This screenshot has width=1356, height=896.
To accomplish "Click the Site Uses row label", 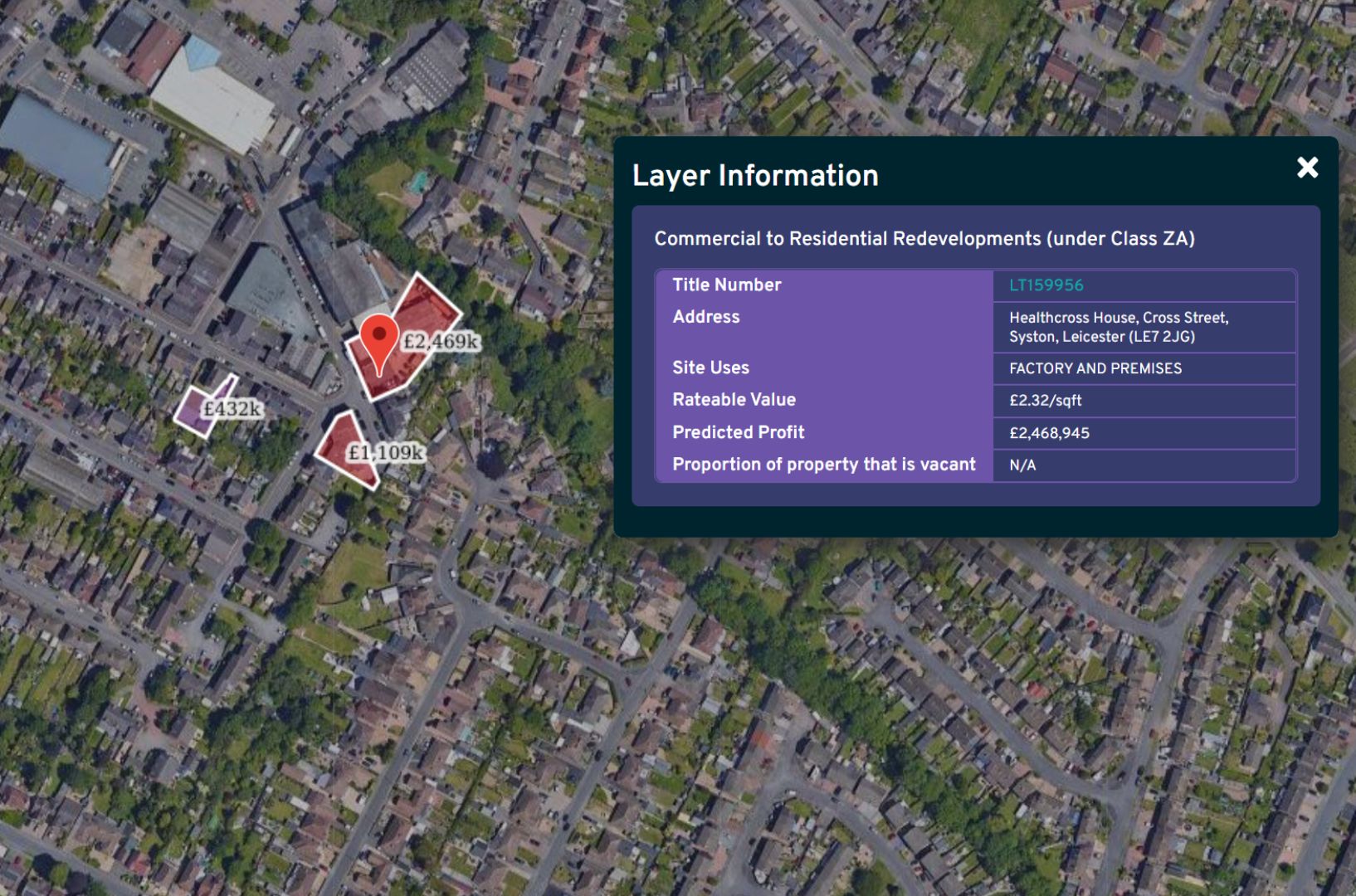I will [x=711, y=368].
